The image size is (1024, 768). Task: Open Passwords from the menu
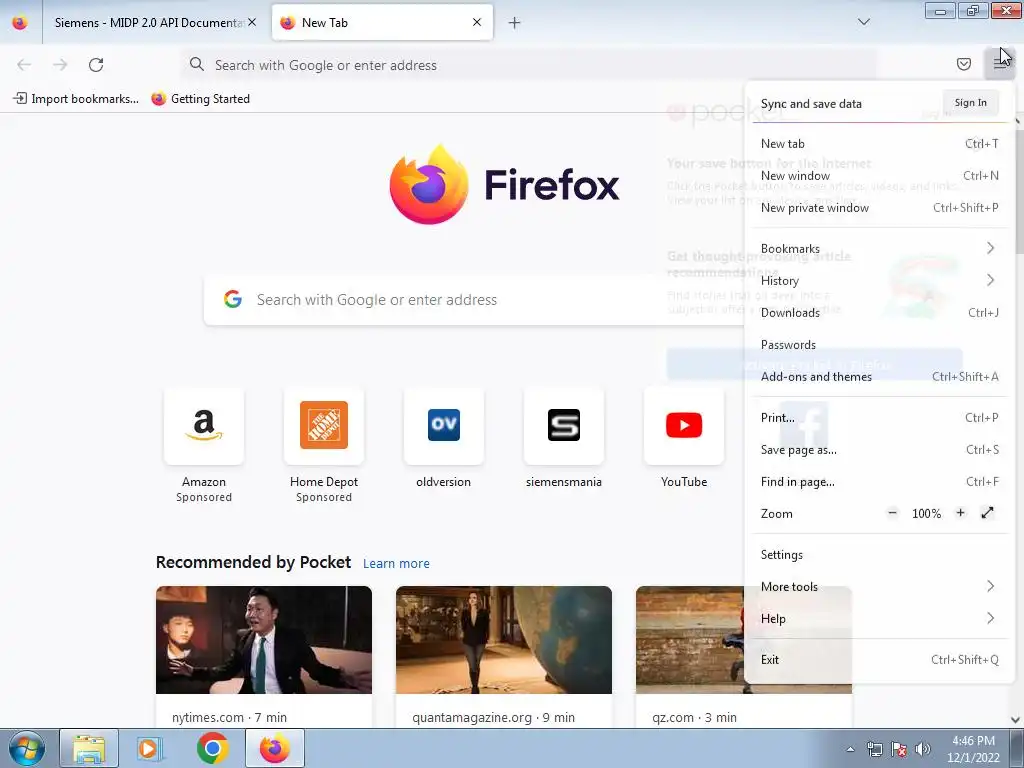point(879,344)
